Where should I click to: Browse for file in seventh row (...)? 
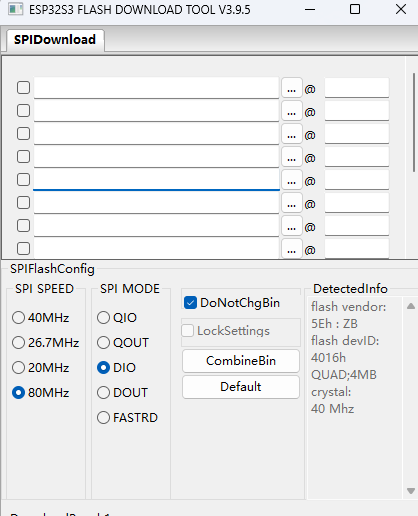tap(292, 226)
